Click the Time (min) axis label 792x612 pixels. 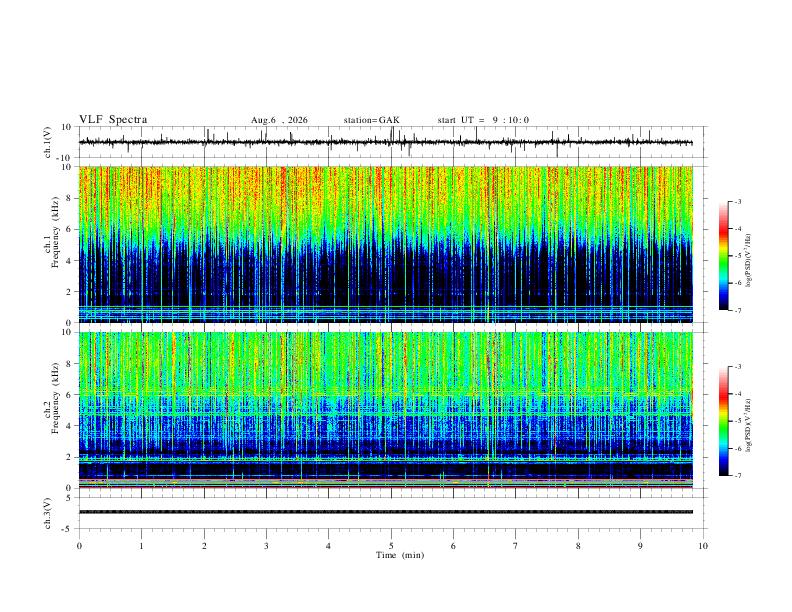click(400, 555)
